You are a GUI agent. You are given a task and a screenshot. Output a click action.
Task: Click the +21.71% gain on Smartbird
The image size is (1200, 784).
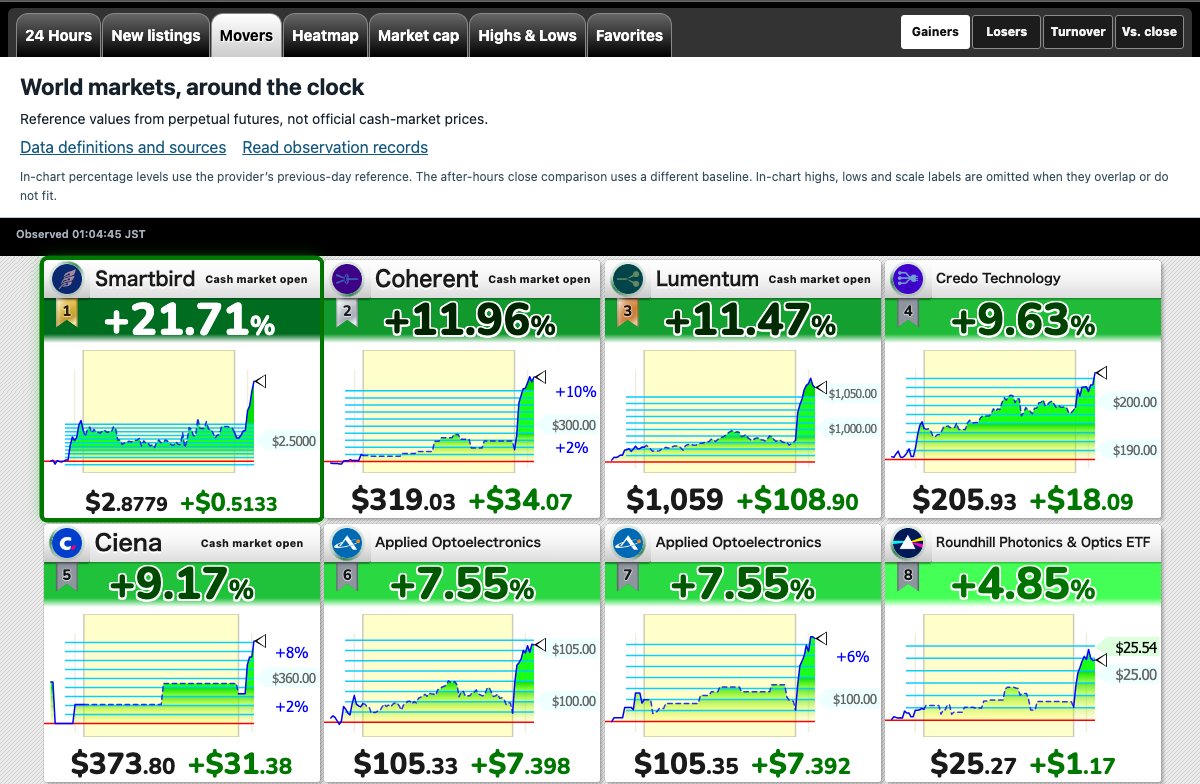point(189,321)
